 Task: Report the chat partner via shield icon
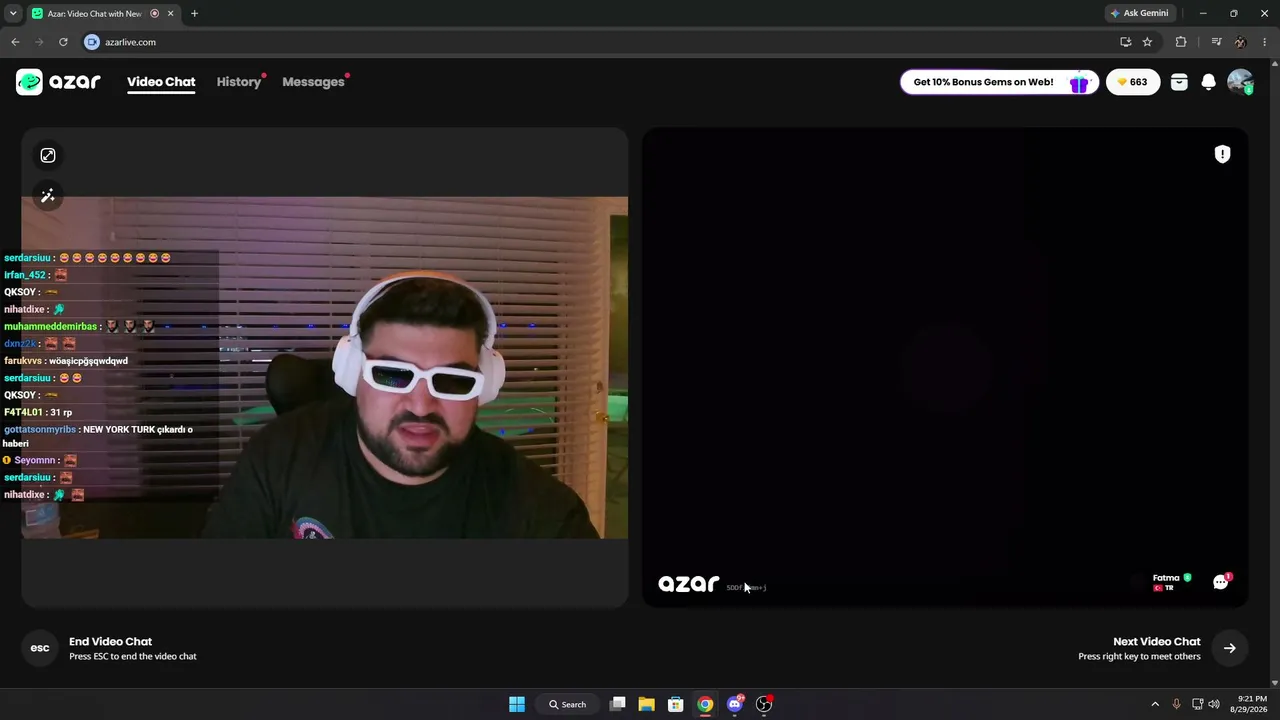point(1222,154)
